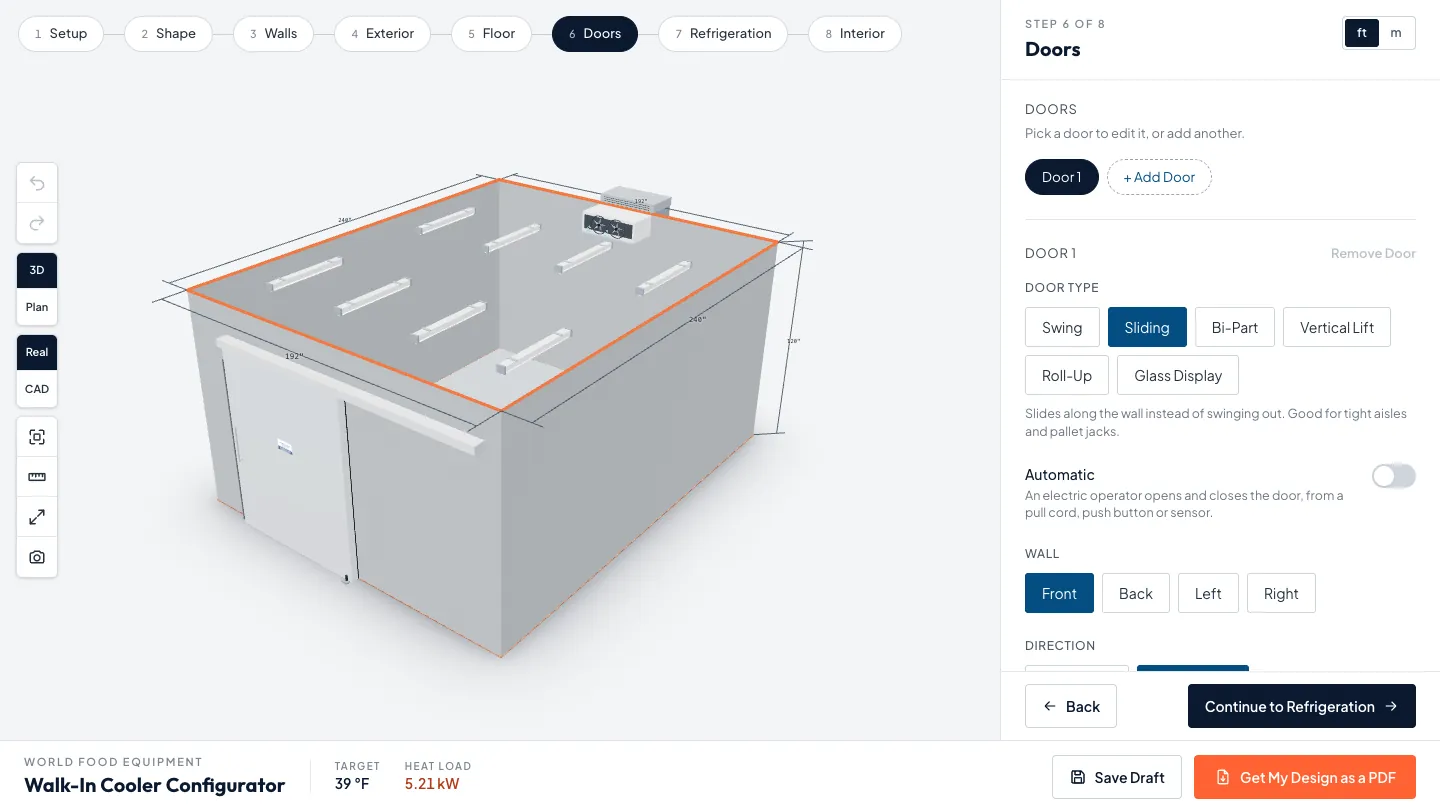
Task: Go to step 4 Exterior
Action: [x=382, y=33]
